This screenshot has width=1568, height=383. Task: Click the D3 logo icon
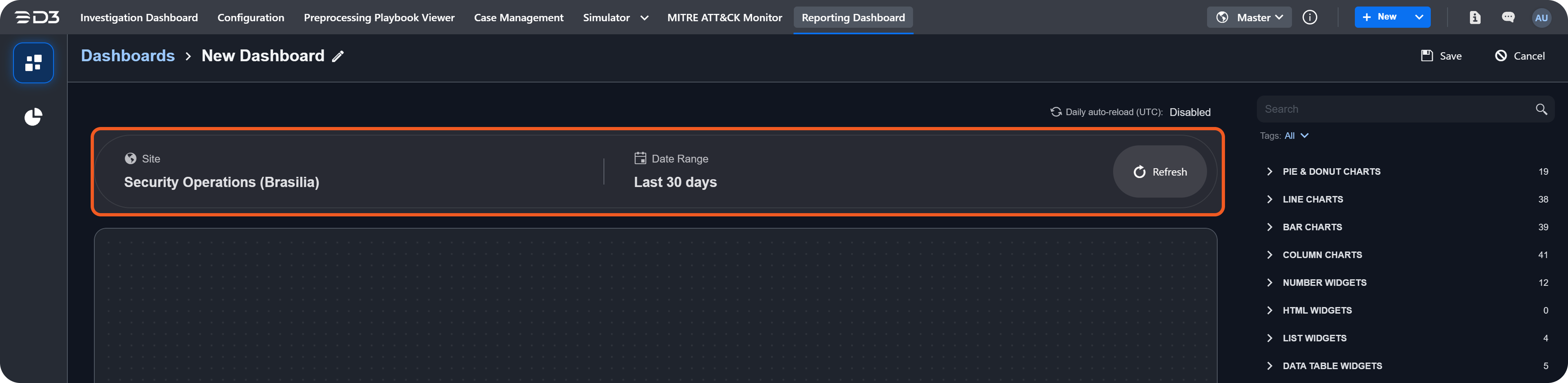37,18
